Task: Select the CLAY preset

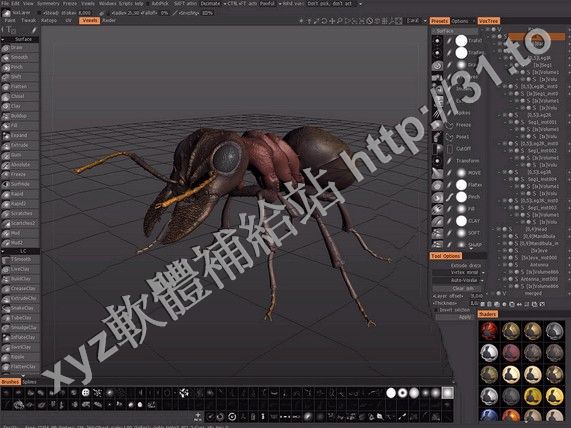Action: coord(460,221)
